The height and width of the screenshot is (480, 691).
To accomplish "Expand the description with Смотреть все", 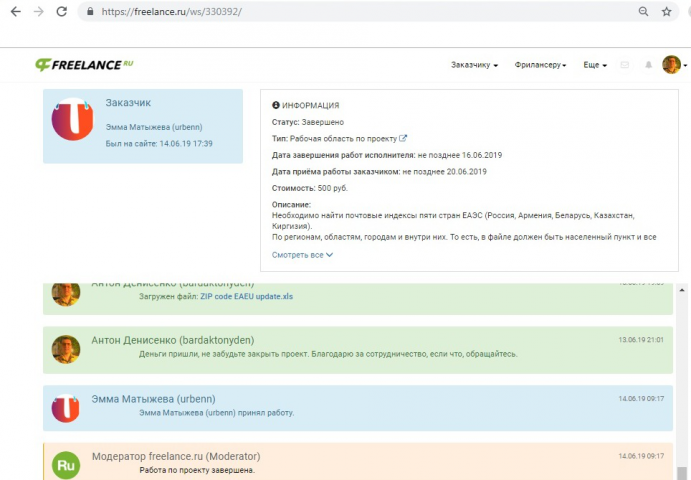I will (x=302, y=255).
